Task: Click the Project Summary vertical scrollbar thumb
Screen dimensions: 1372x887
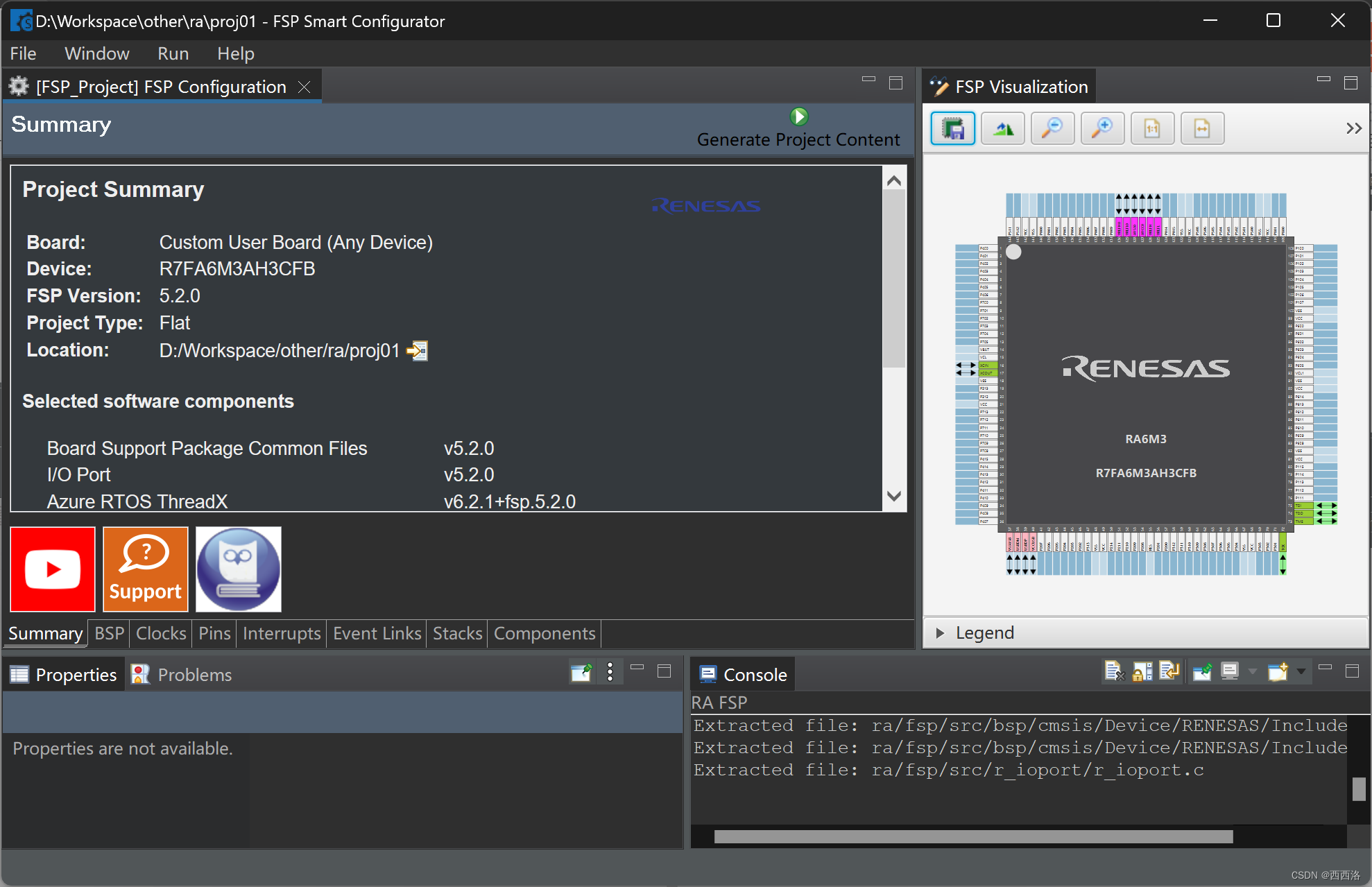Action: [894, 279]
